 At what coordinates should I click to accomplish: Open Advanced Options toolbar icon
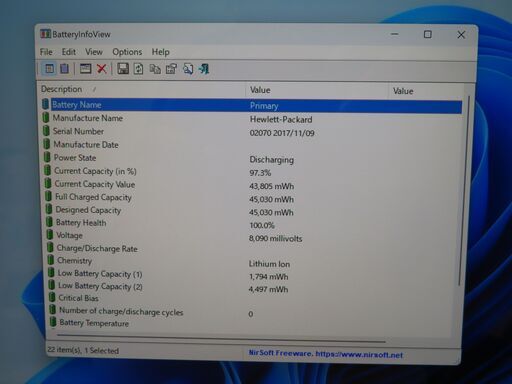85,69
